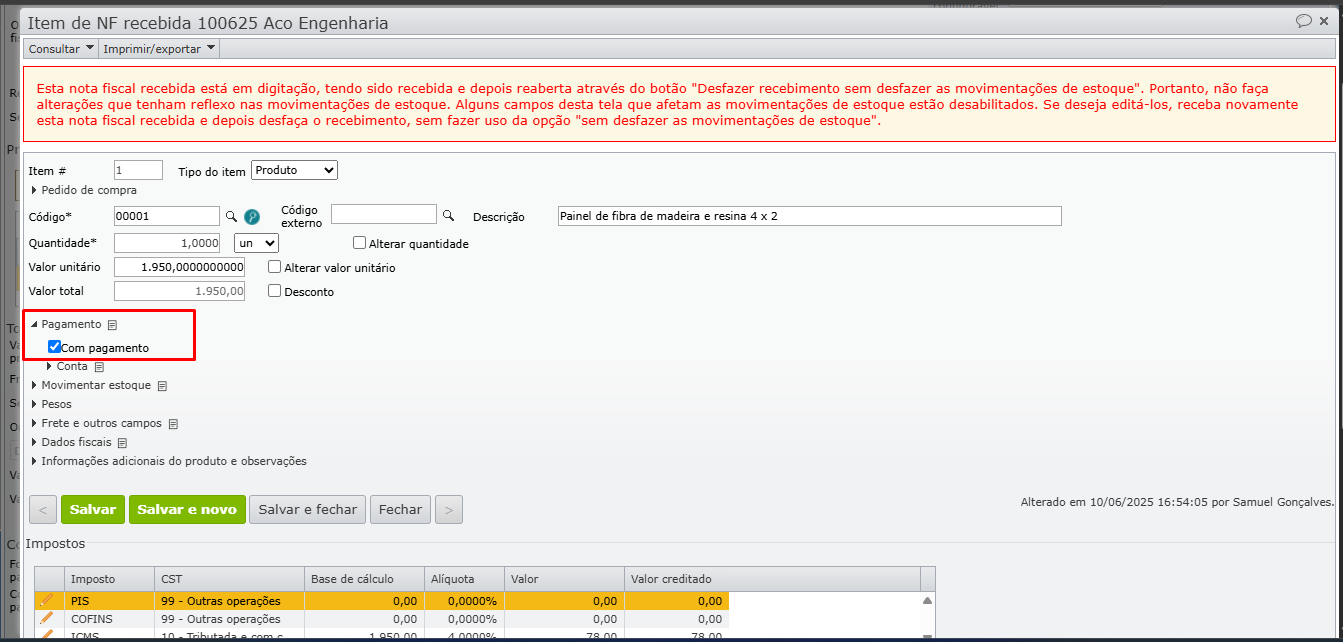Image resolution: width=1343 pixels, height=642 pixels.
Task: Select the PIS tax row
Action: click(382, 601)
